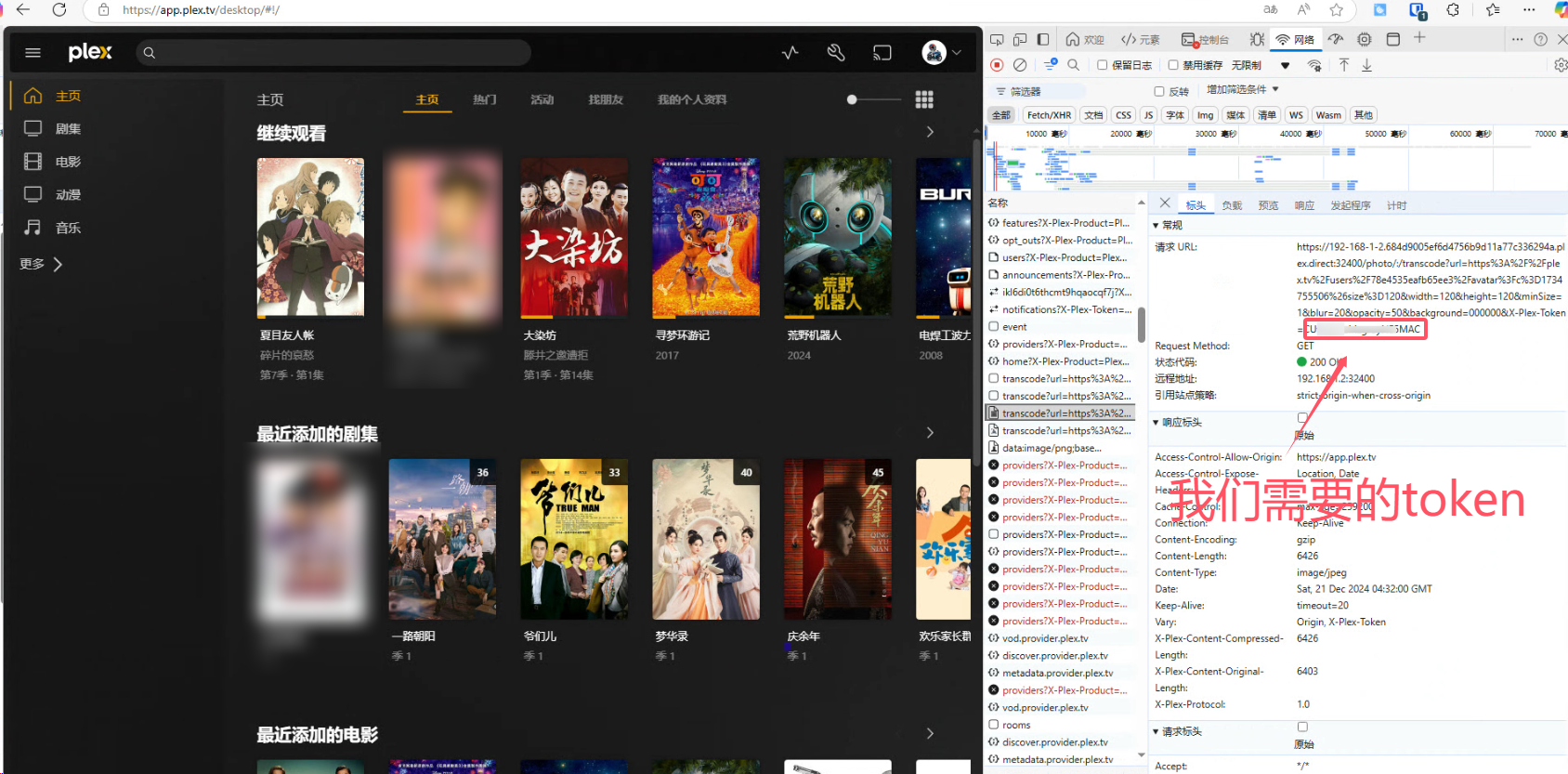Open the sources bug icon tab
This screenshot has height=774, width=1568.
click(1257, 39)
